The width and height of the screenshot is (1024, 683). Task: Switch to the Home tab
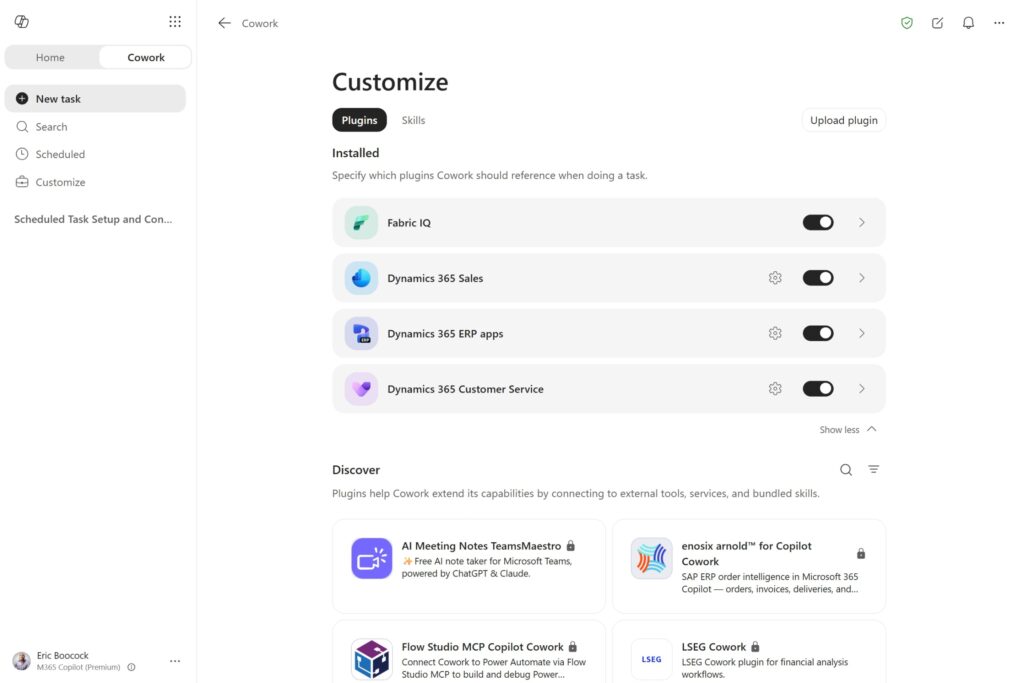[50, 57]
